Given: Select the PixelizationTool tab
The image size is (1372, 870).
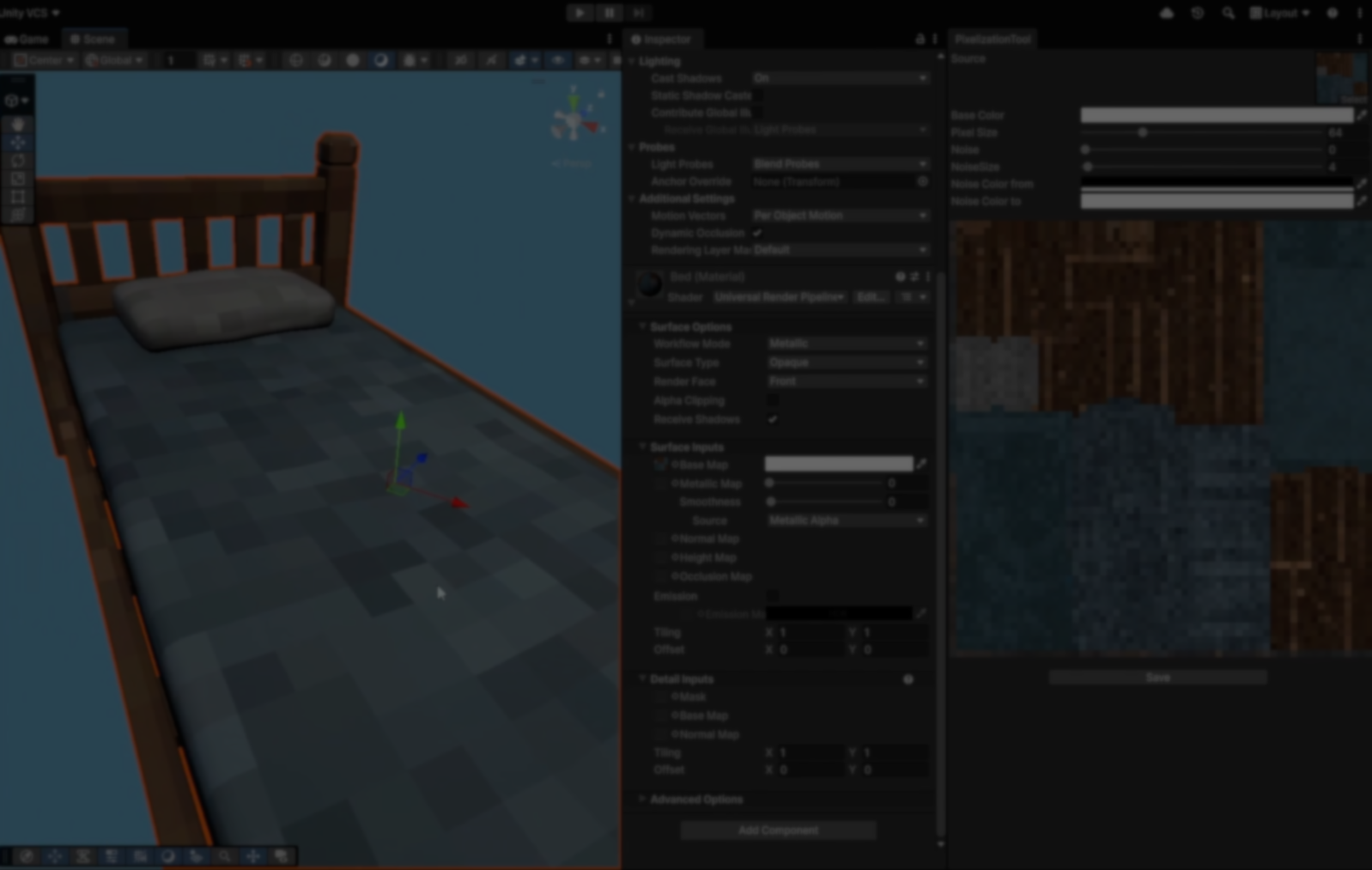Looking at the screenshot, I should (993, 39).
